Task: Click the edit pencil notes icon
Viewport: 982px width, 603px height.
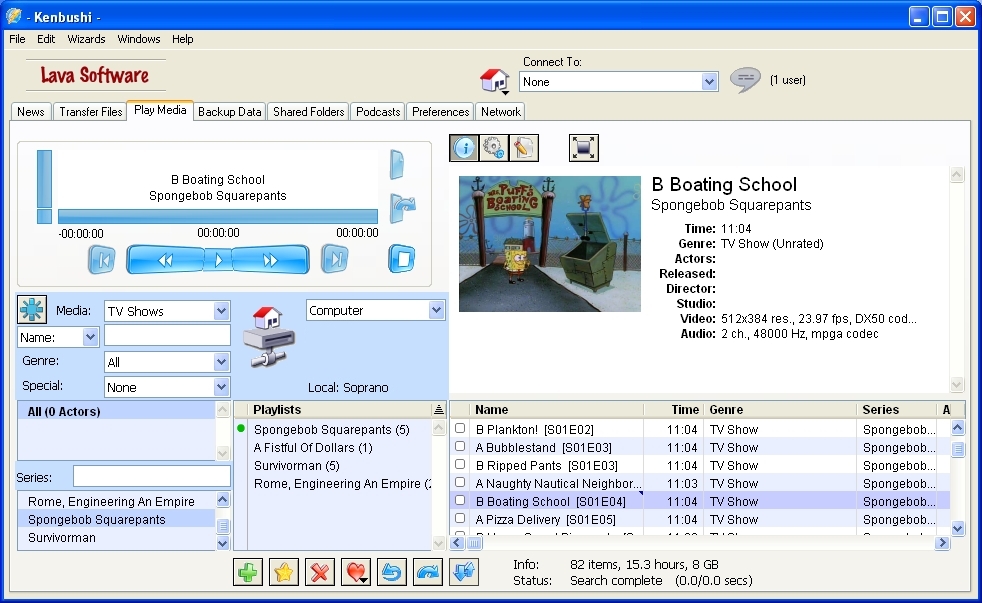Action: [x=524, y=148]
